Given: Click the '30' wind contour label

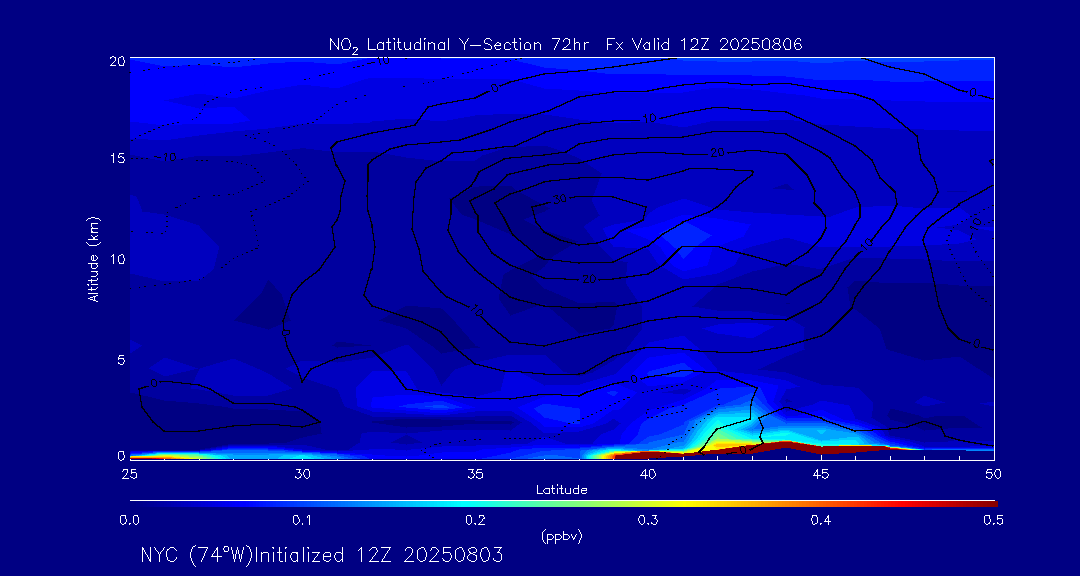Looking at the screenshot, I should (560, 200).
